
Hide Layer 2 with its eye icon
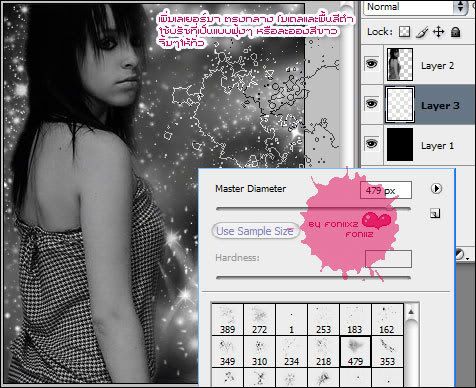(x=371, y=63)
